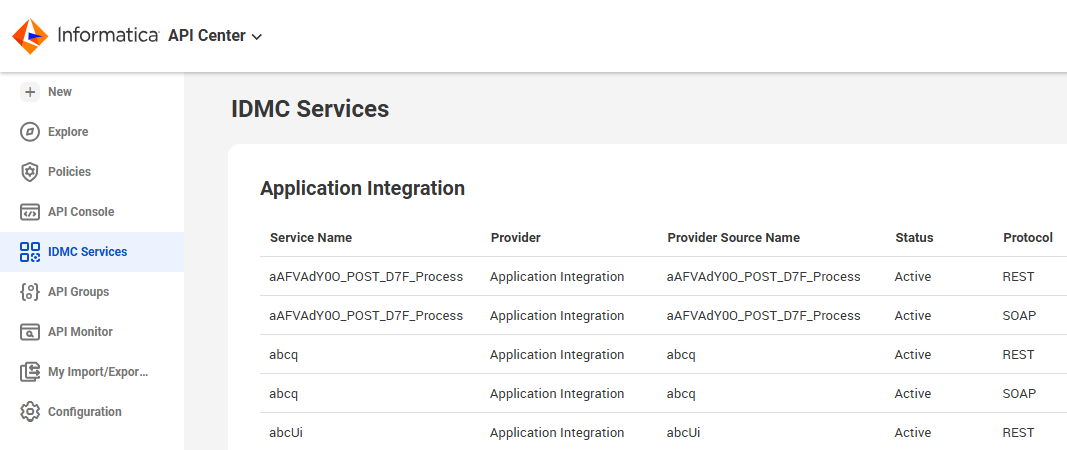Click Provider Source Name aAFVAdY0O_POST_D7F_Process SOAP row

[764, 316]
